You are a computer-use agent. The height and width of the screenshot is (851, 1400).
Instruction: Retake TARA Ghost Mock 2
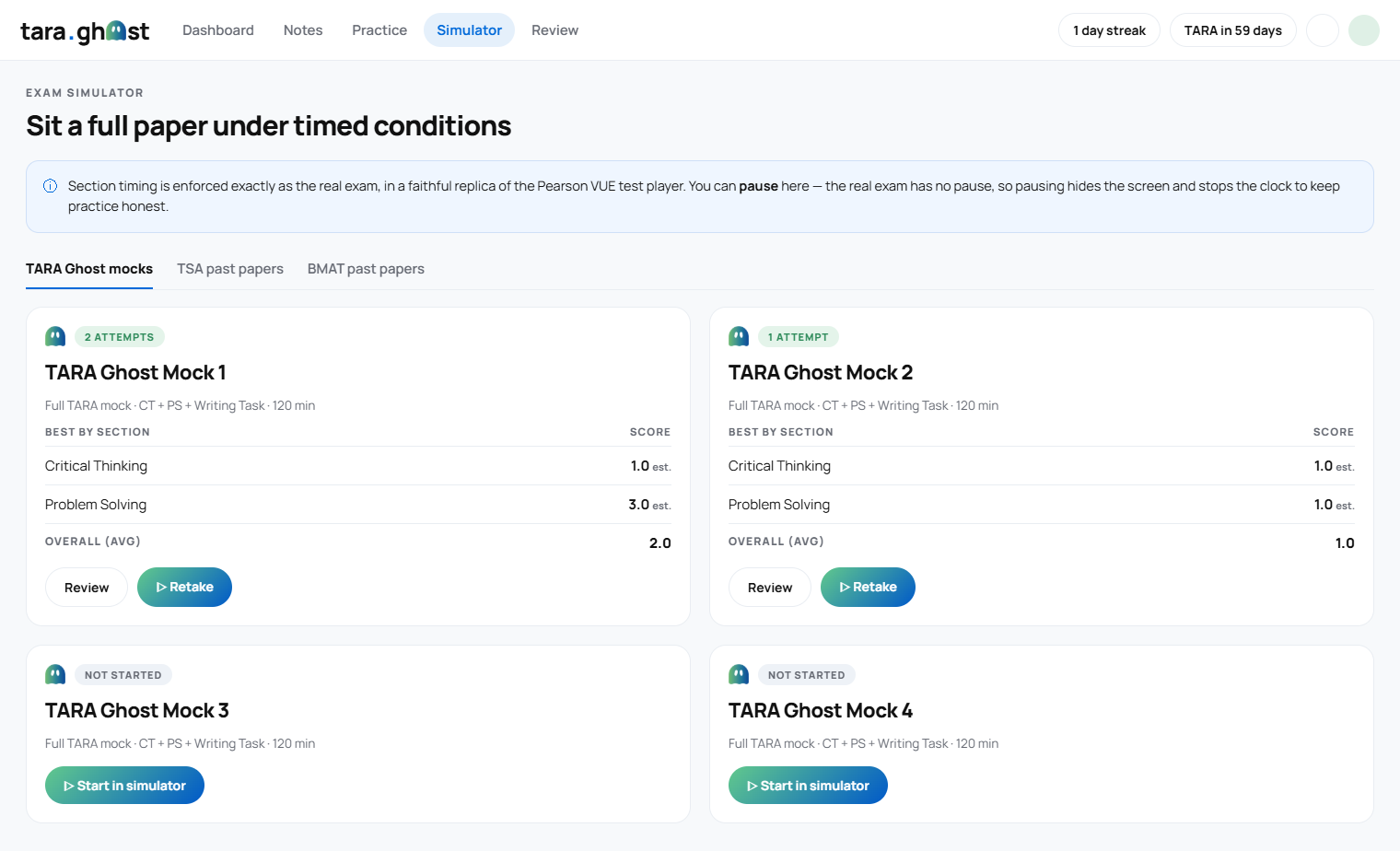click(x=868, y=588)
